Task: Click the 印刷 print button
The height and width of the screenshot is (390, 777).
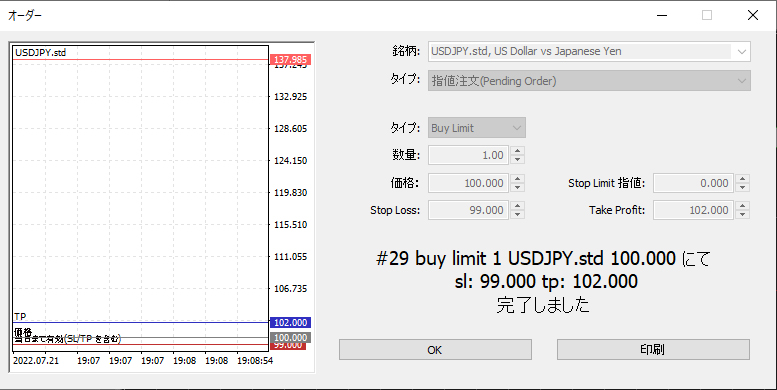Action: tap(653, 350)
